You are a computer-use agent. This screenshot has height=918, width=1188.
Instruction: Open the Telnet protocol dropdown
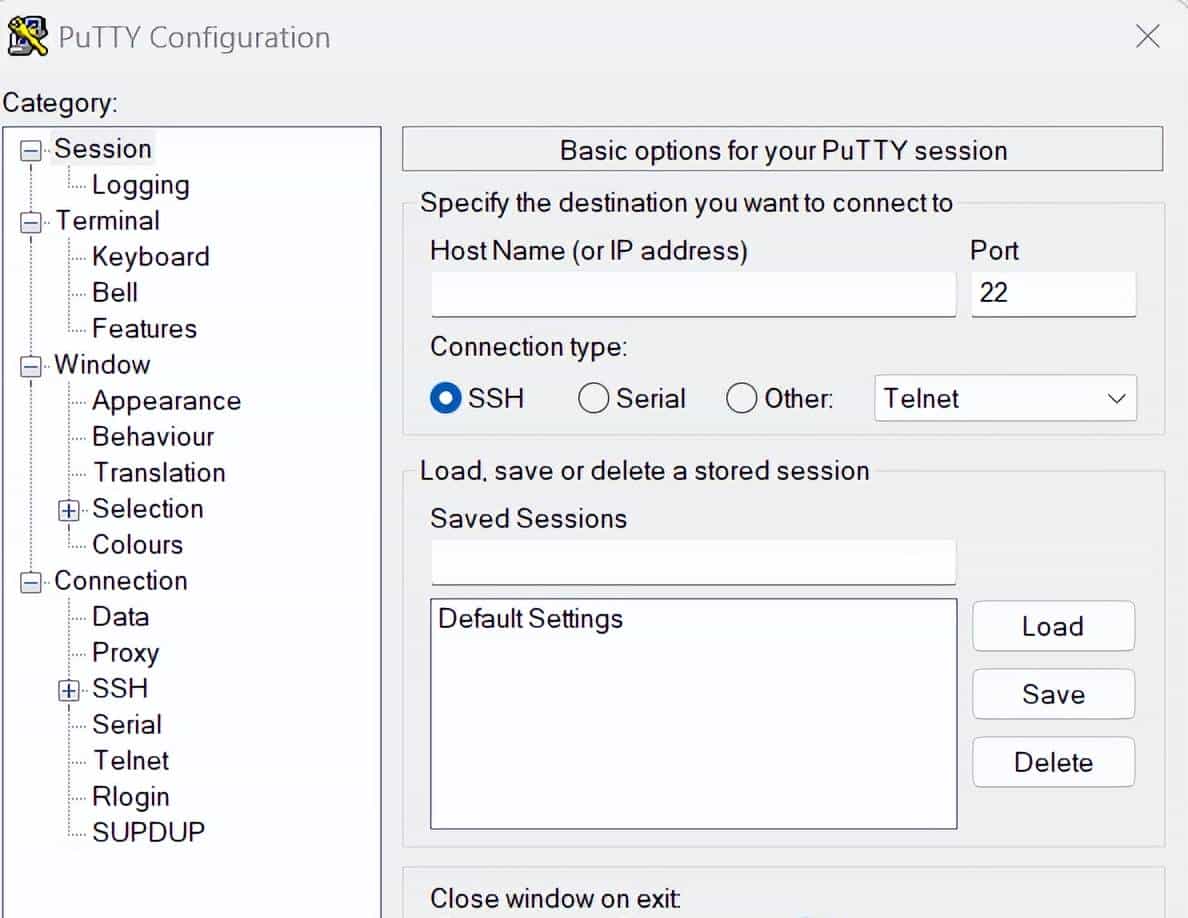pos(1005,398)
